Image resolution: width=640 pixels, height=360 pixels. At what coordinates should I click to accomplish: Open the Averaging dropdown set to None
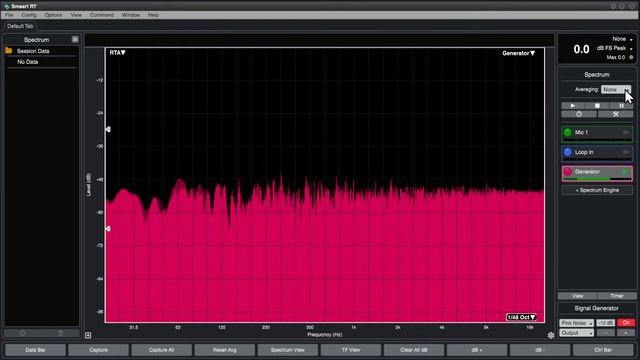(616, 89)
